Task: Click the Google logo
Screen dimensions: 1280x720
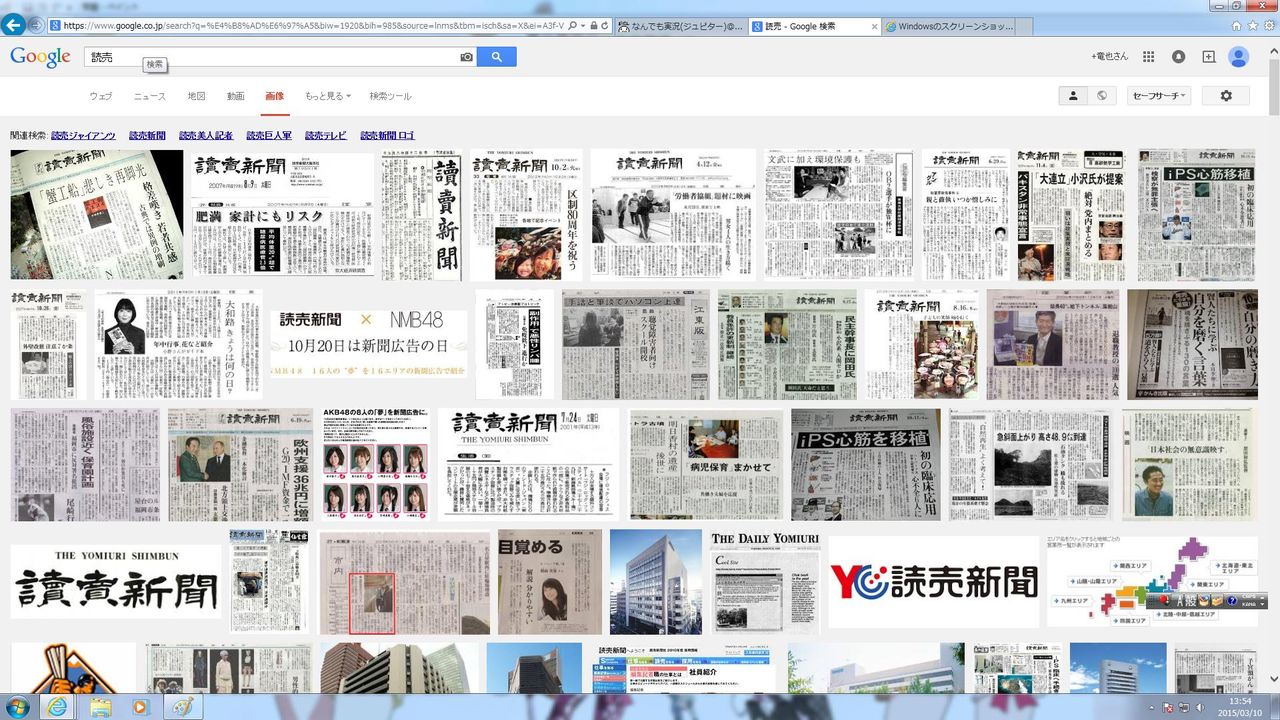Action: point(40,57)
